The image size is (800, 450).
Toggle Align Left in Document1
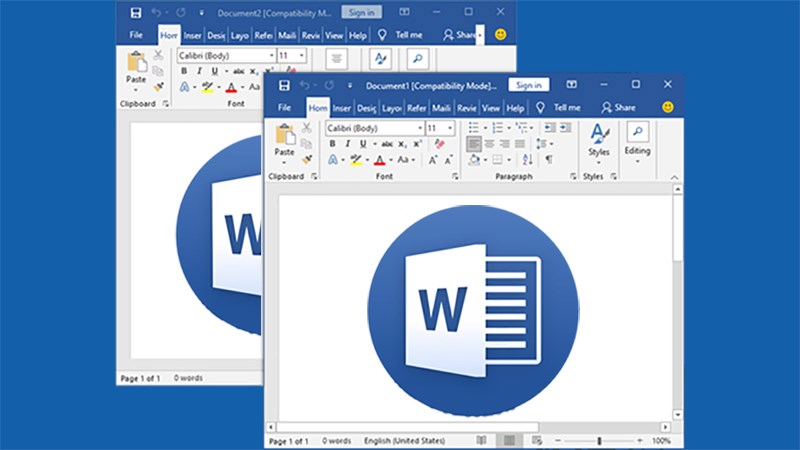coord(473,144)
